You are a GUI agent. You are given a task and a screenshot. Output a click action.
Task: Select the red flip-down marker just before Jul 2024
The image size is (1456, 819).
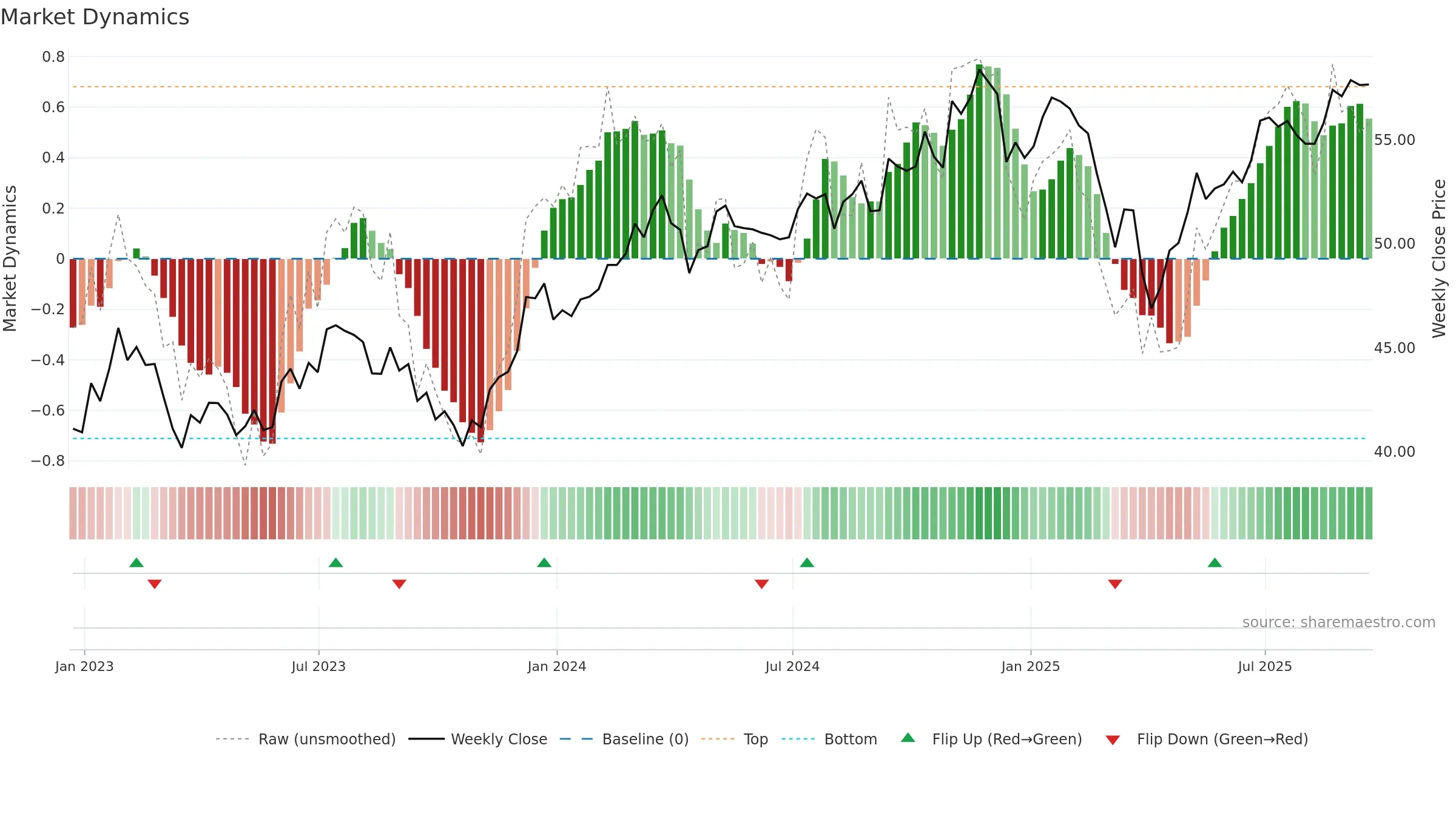[762, 584]
